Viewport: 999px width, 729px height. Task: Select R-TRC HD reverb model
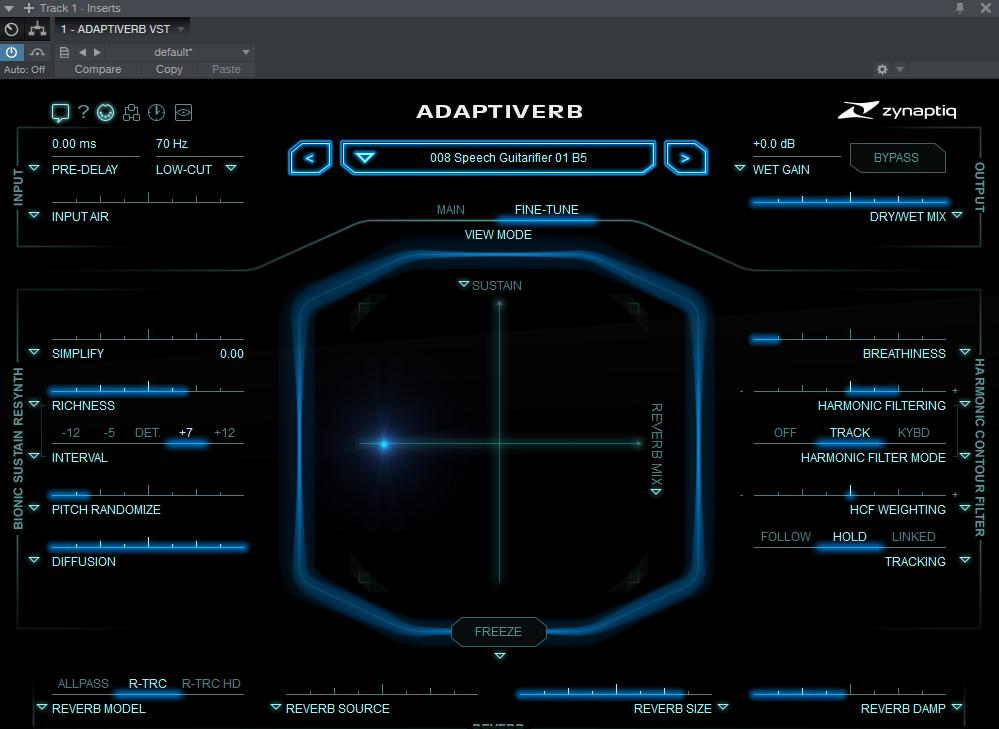click(x=211, y=684)
